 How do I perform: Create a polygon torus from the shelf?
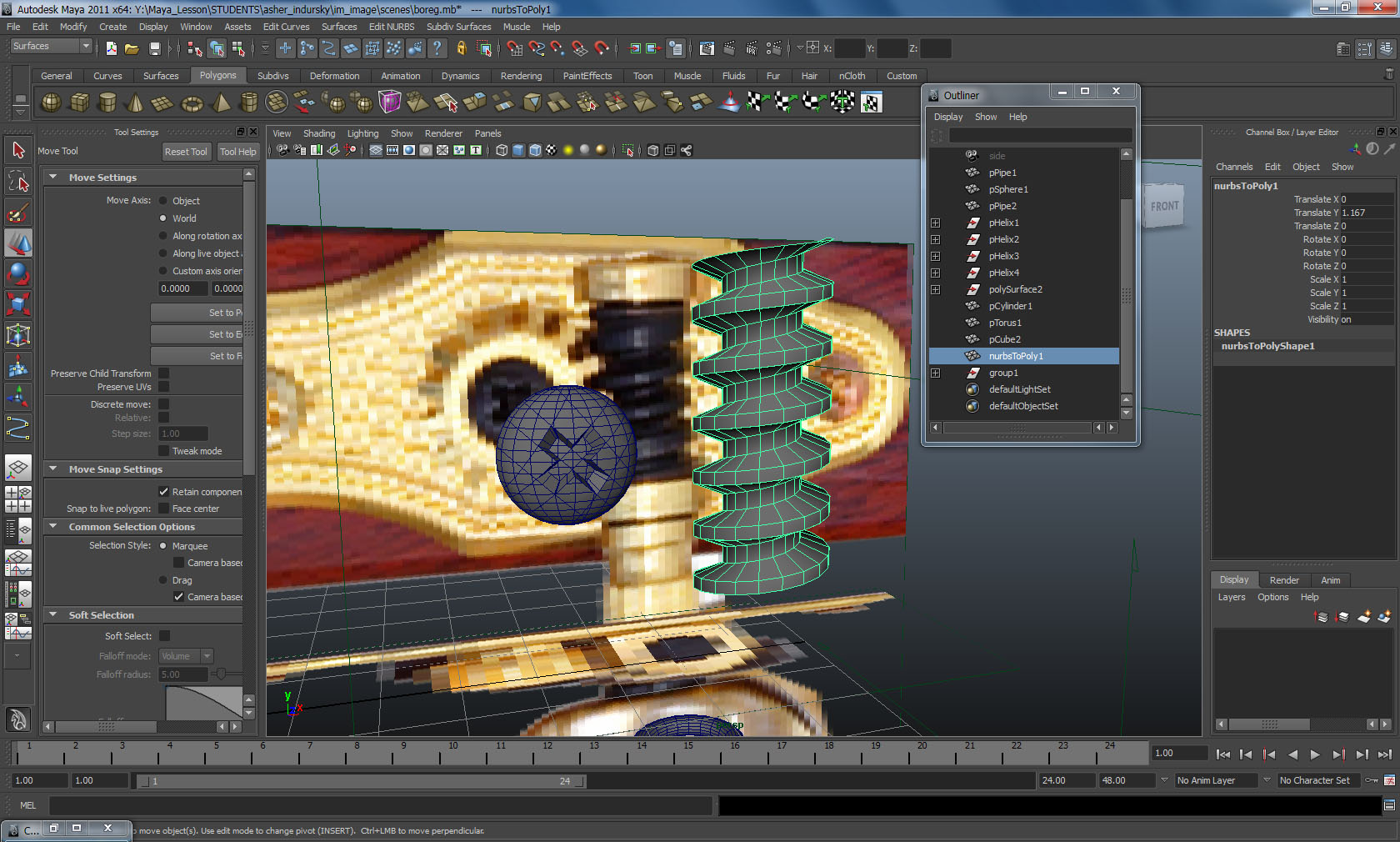pyautogui.click(x=192, y=103)
